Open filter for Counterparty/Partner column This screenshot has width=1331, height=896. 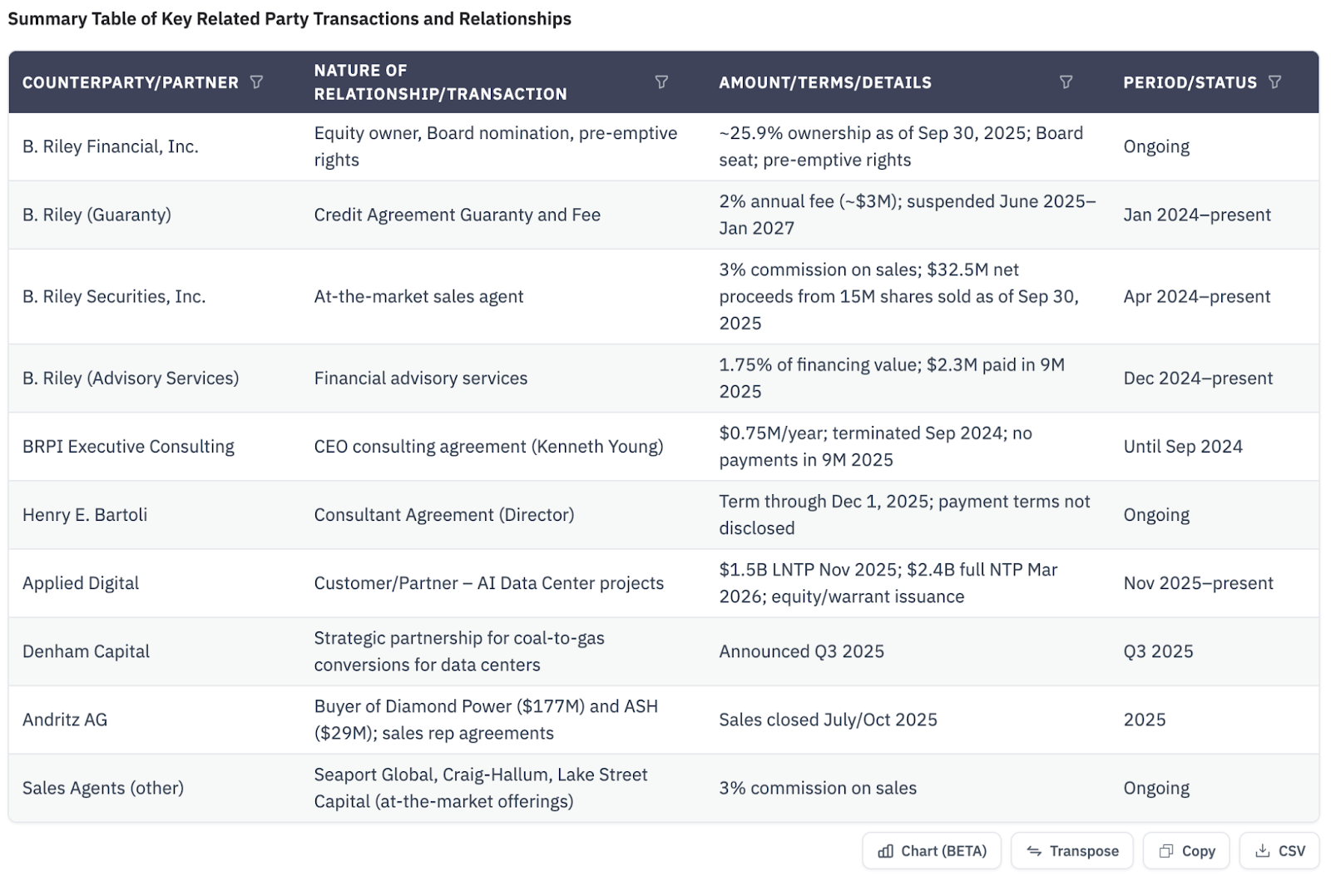pyautogui.click(x=256, y=82)
